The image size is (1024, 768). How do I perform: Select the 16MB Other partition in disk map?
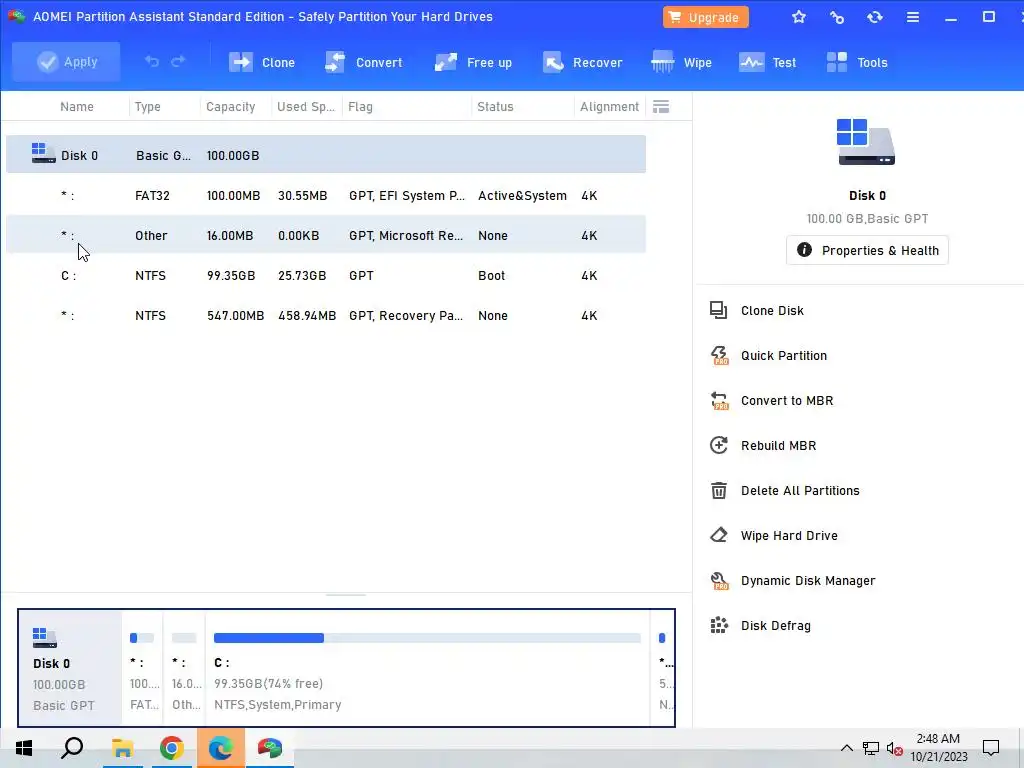184,667
